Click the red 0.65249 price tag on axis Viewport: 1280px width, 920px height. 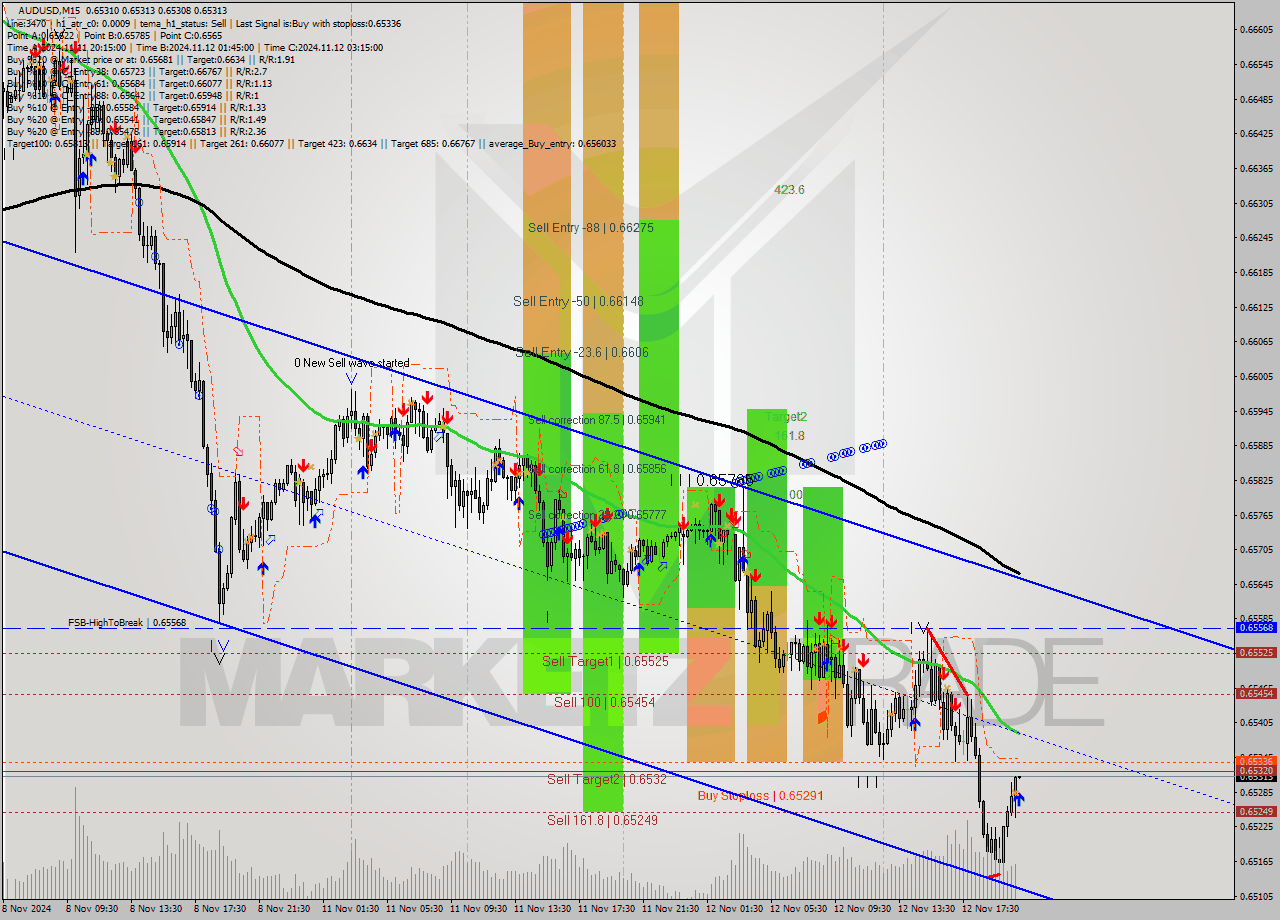1256,812
